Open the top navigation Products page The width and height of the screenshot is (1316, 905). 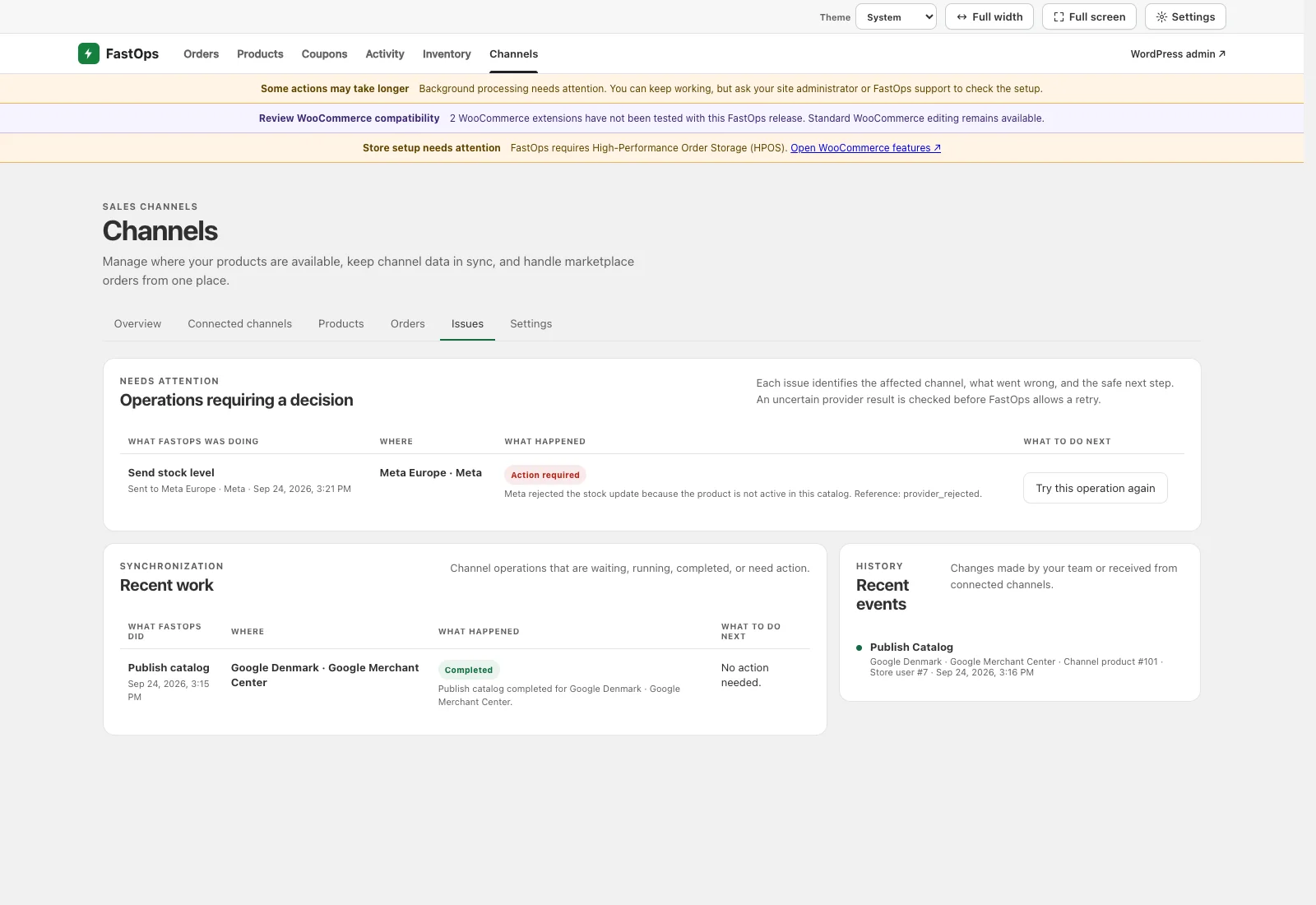pyautogui.click(x=260, y=53)
